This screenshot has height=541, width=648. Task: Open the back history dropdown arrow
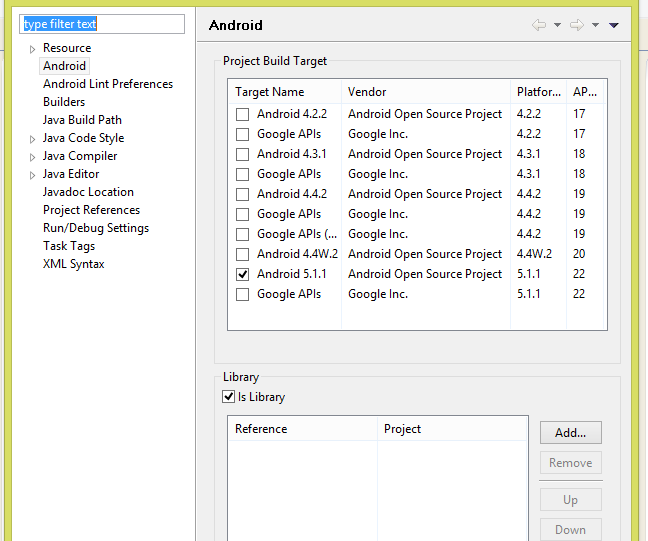(557, 26)
